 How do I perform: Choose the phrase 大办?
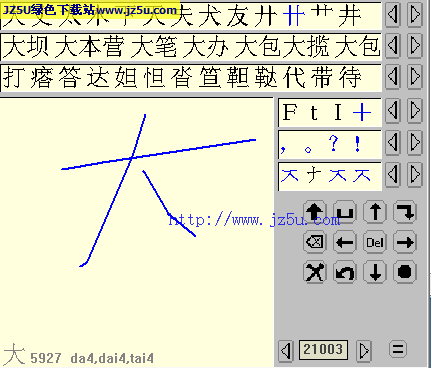click(206, 46)
